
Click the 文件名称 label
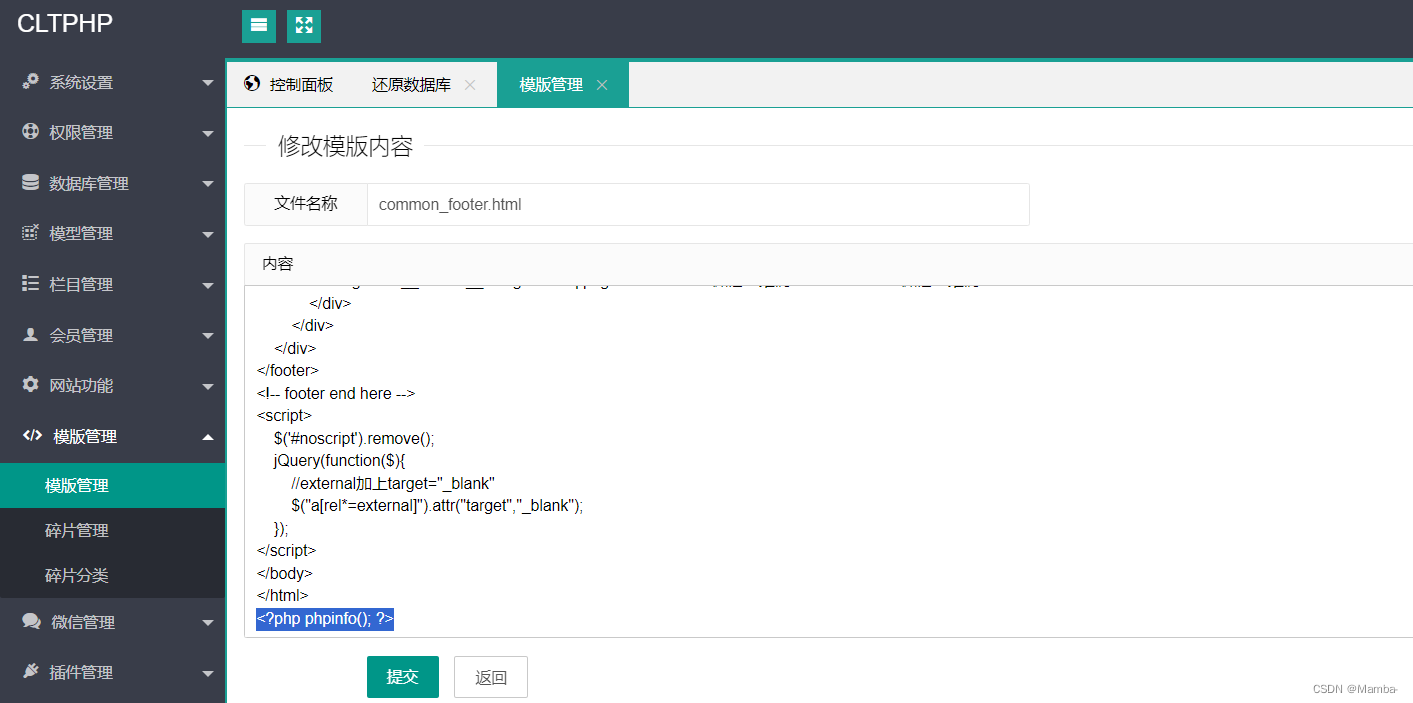pos(306,204)
